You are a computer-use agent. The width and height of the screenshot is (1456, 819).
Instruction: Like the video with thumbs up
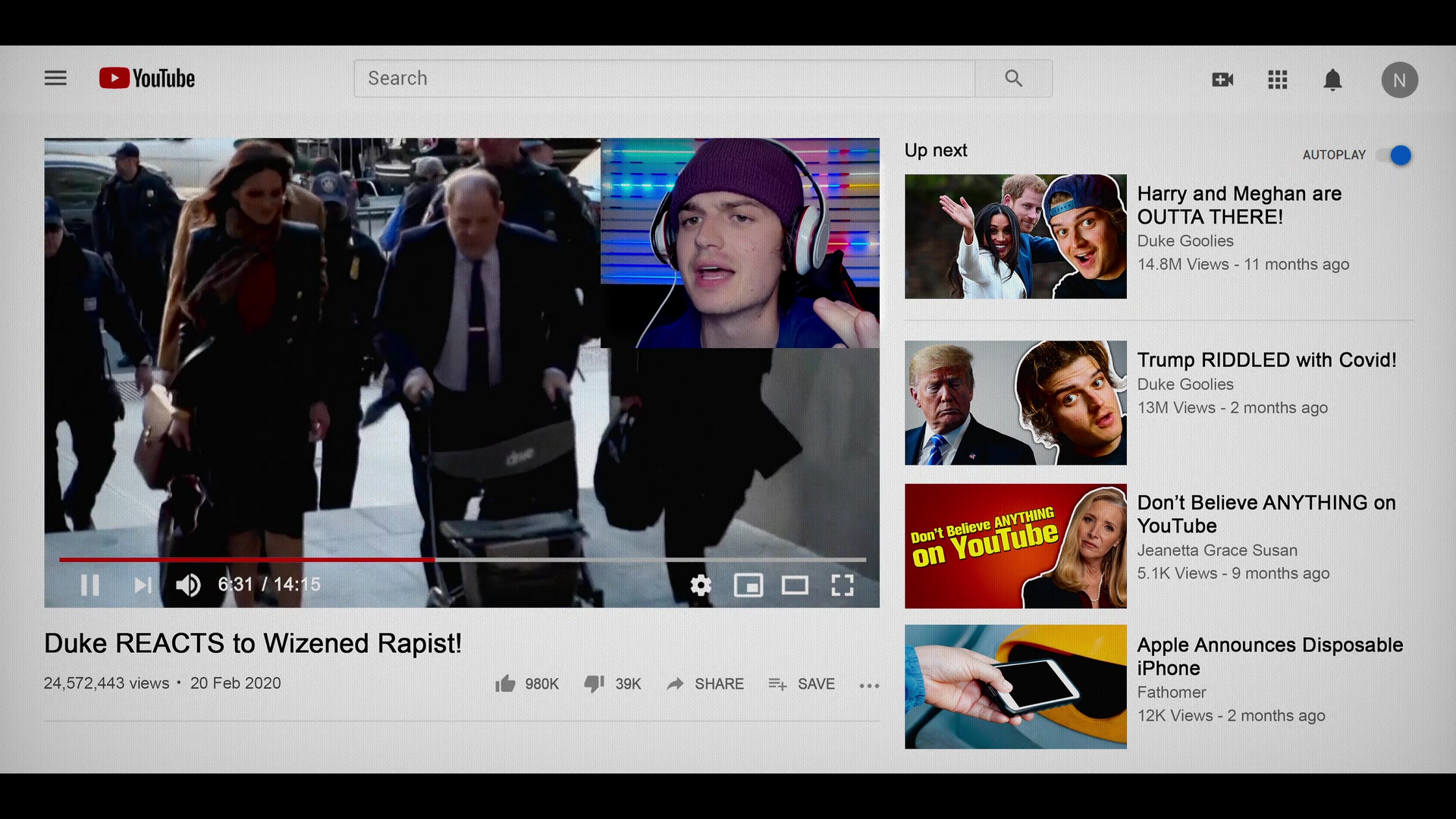505,684
